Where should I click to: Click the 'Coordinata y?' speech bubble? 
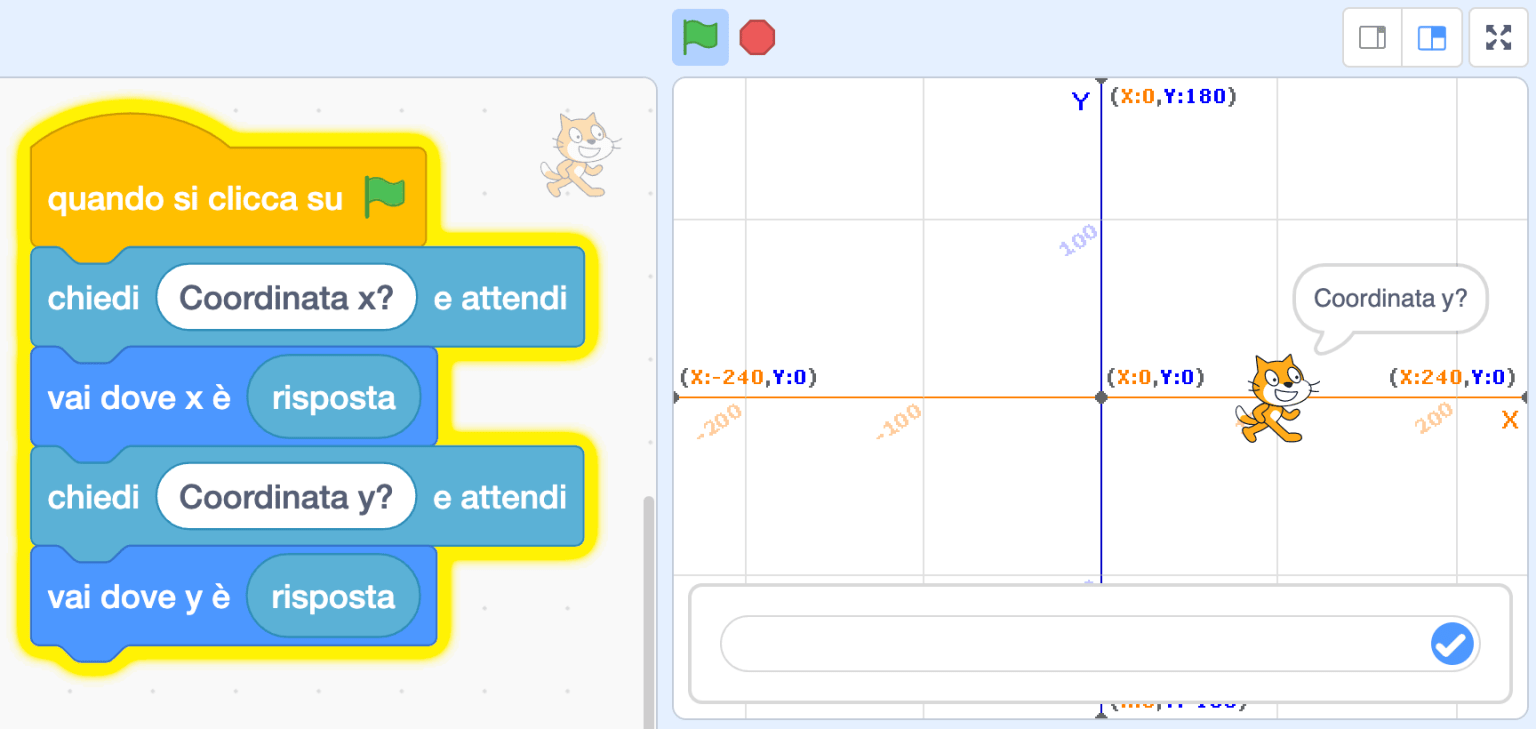coord(1390,299)
